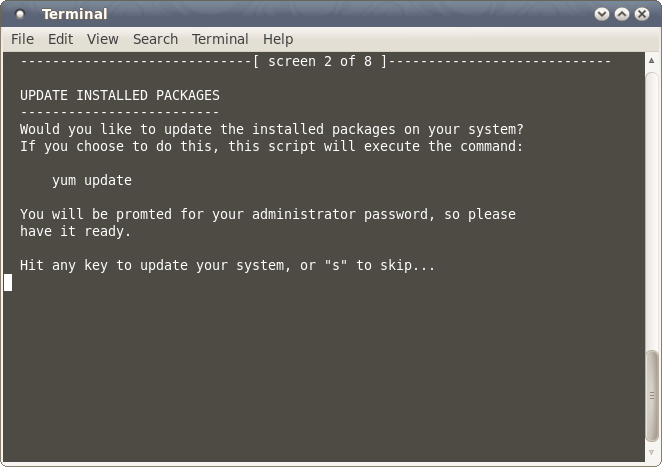Open the Edit menu
The height and width of the screenshot is (467, 662).
tap(60, 39)
